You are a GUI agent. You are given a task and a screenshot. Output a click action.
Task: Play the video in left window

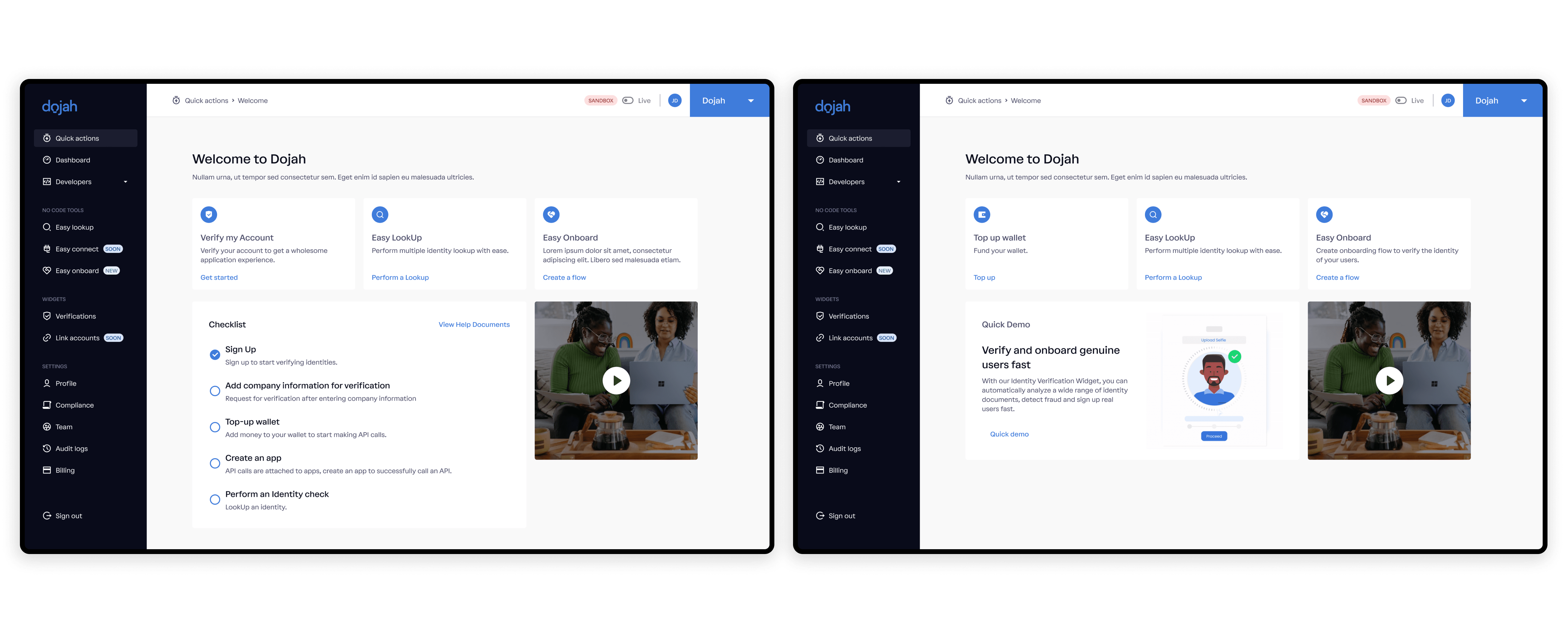pyautogui.click(x=617, y=381)
